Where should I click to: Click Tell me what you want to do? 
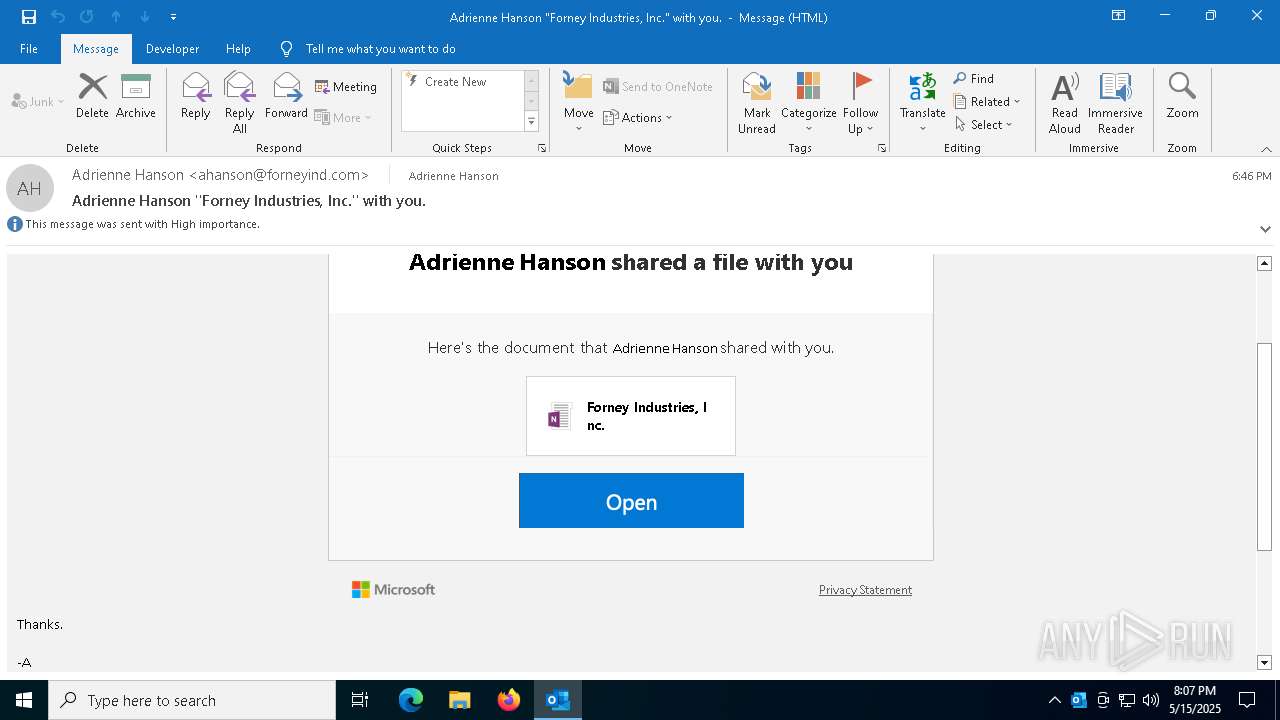click(380, 49)
